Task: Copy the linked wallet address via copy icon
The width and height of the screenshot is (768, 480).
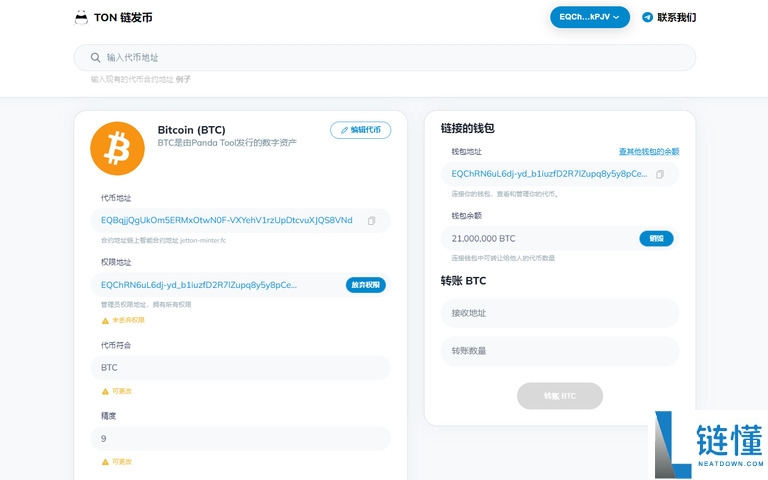Action: (x=660, y=174)
